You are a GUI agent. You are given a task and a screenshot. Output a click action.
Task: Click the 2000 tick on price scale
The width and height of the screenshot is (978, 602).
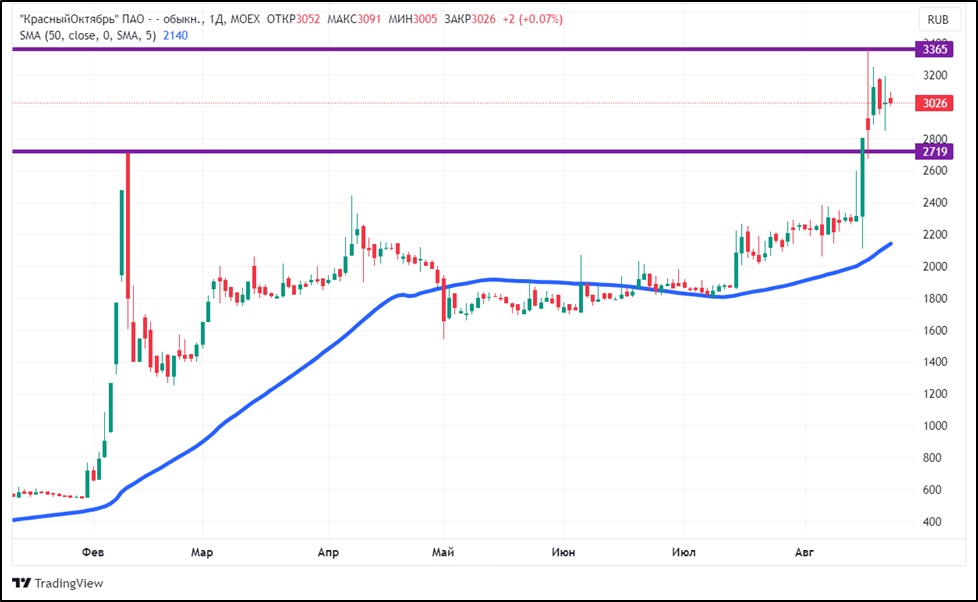pos(936,267)
